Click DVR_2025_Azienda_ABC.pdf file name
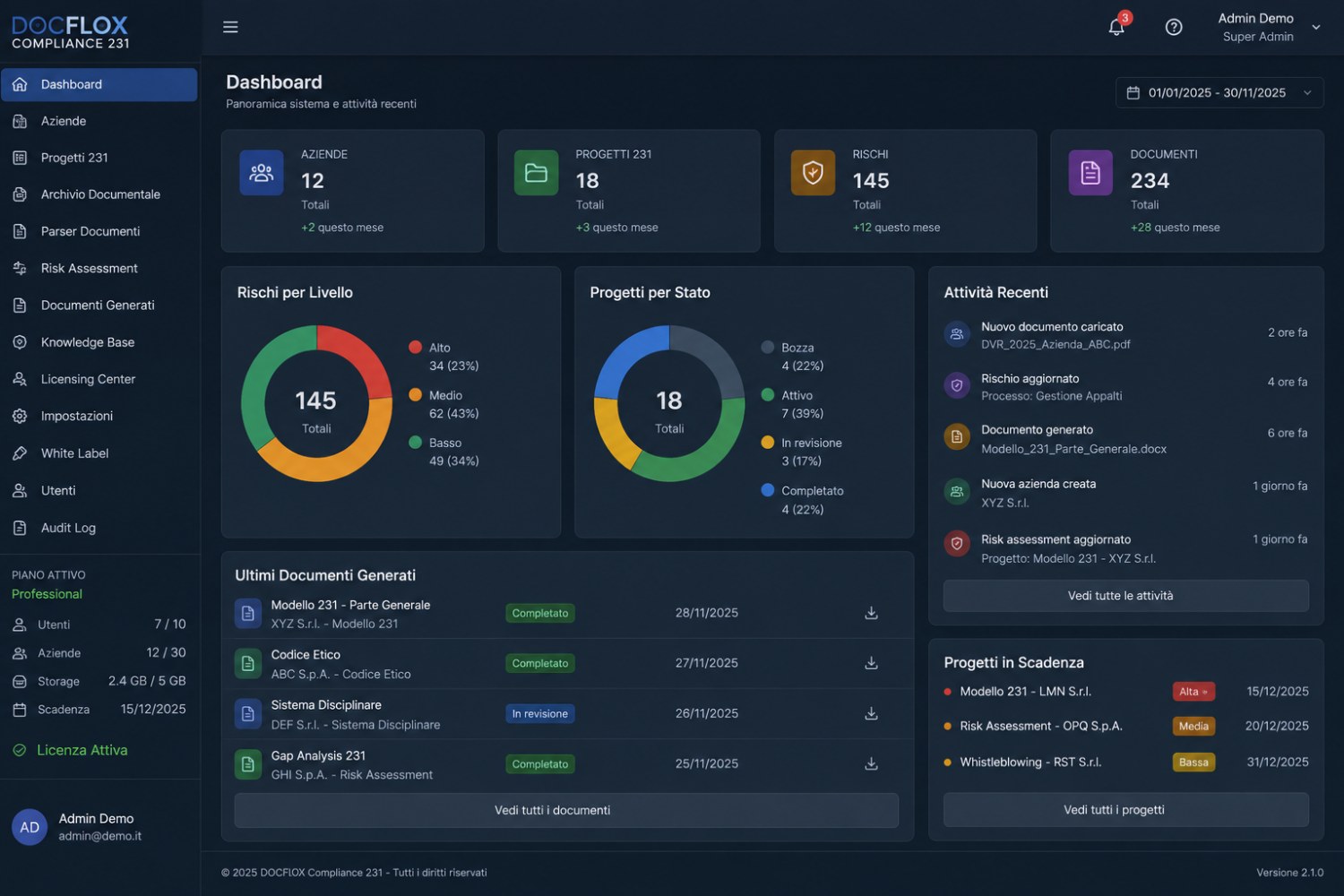The image size is (1344, 896). pos(1055,344)
